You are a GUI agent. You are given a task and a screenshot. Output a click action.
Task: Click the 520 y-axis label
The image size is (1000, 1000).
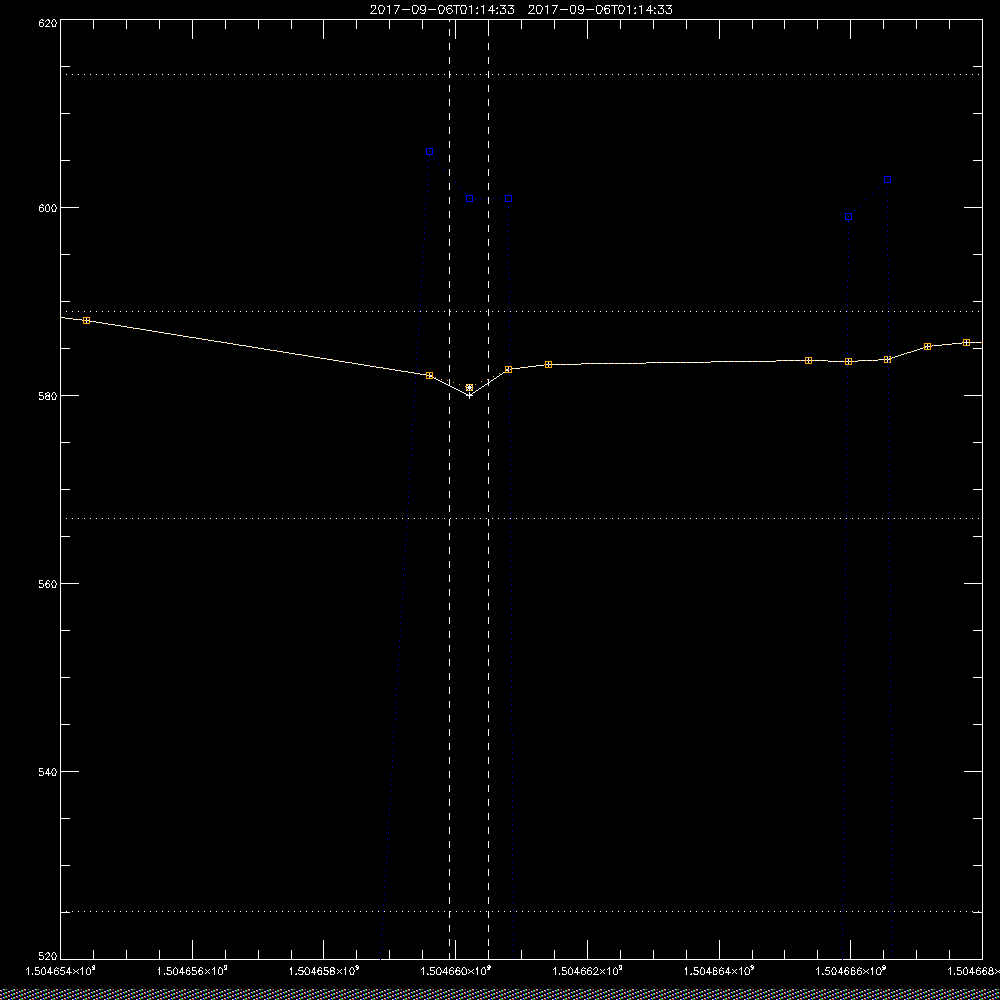(x=49, y=957)
